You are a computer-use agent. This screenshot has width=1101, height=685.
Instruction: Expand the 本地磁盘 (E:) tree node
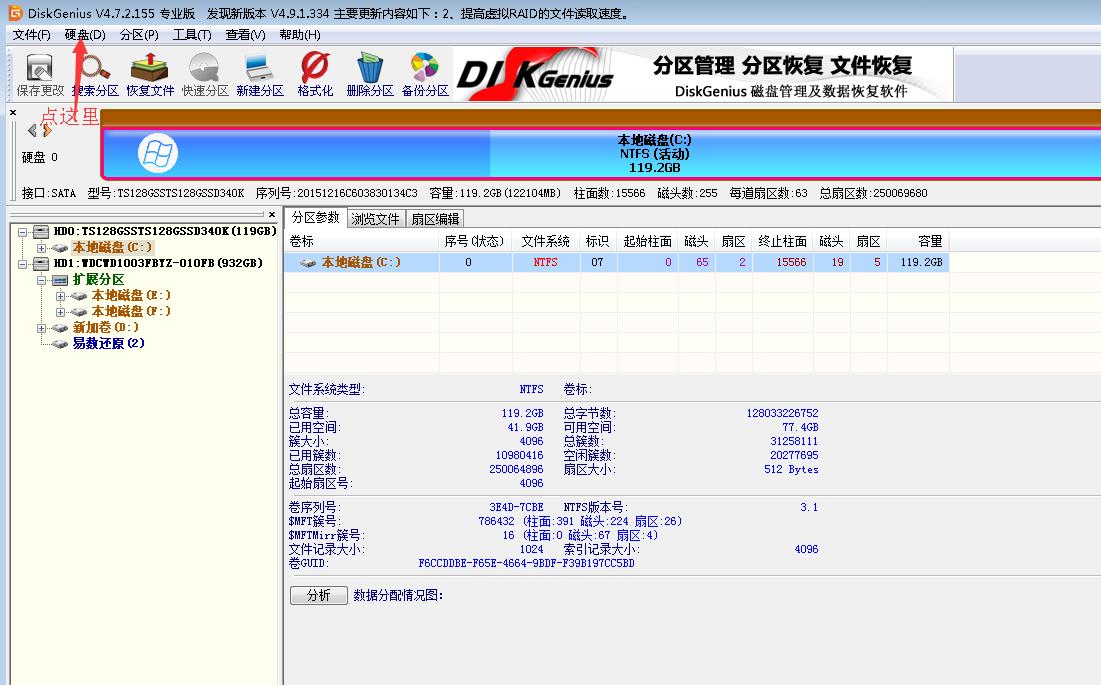coord(61,296)
